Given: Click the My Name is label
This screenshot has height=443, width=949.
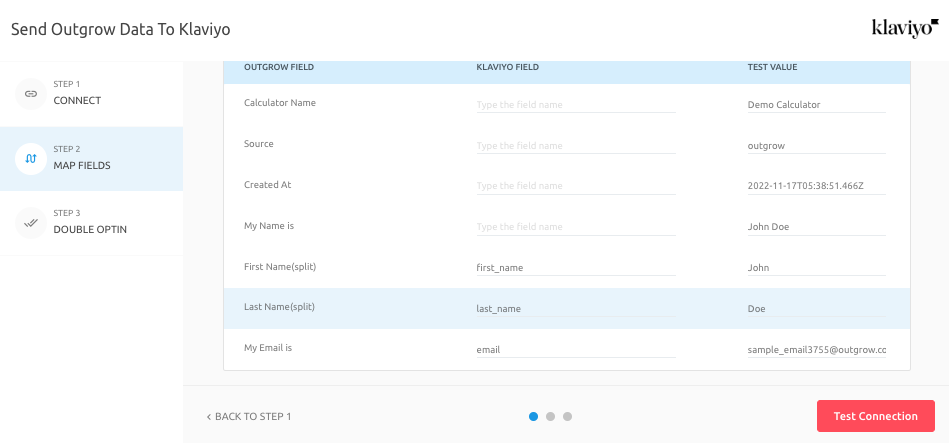Looking at the screenshot, I should 269,226.
